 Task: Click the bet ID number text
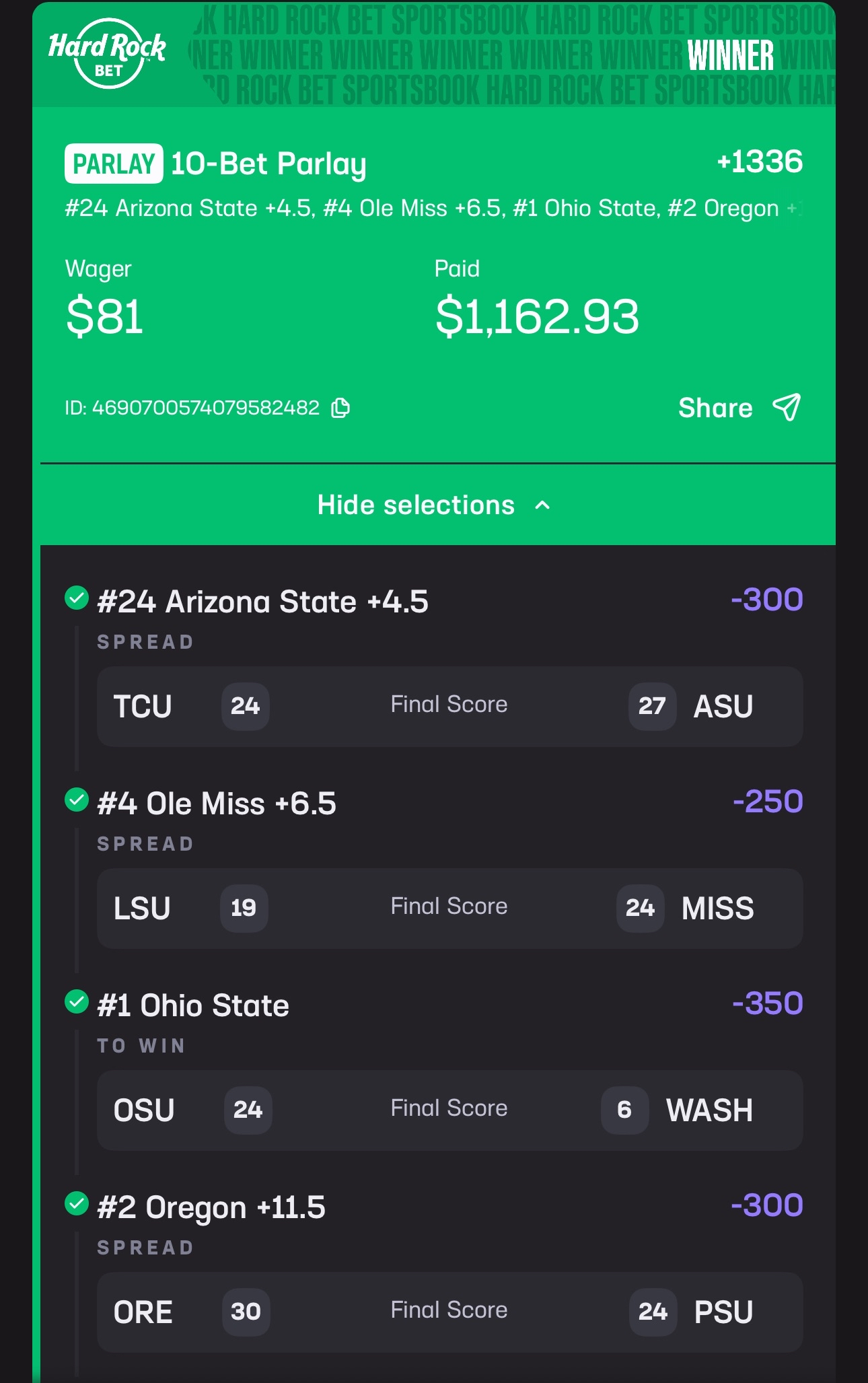pyautogui.click(x=205, y=408)
